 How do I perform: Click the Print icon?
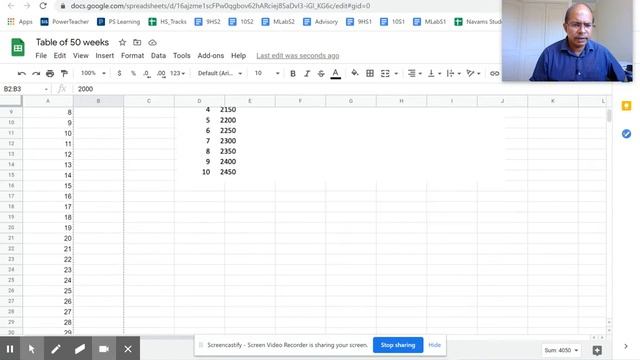(50, 73)
